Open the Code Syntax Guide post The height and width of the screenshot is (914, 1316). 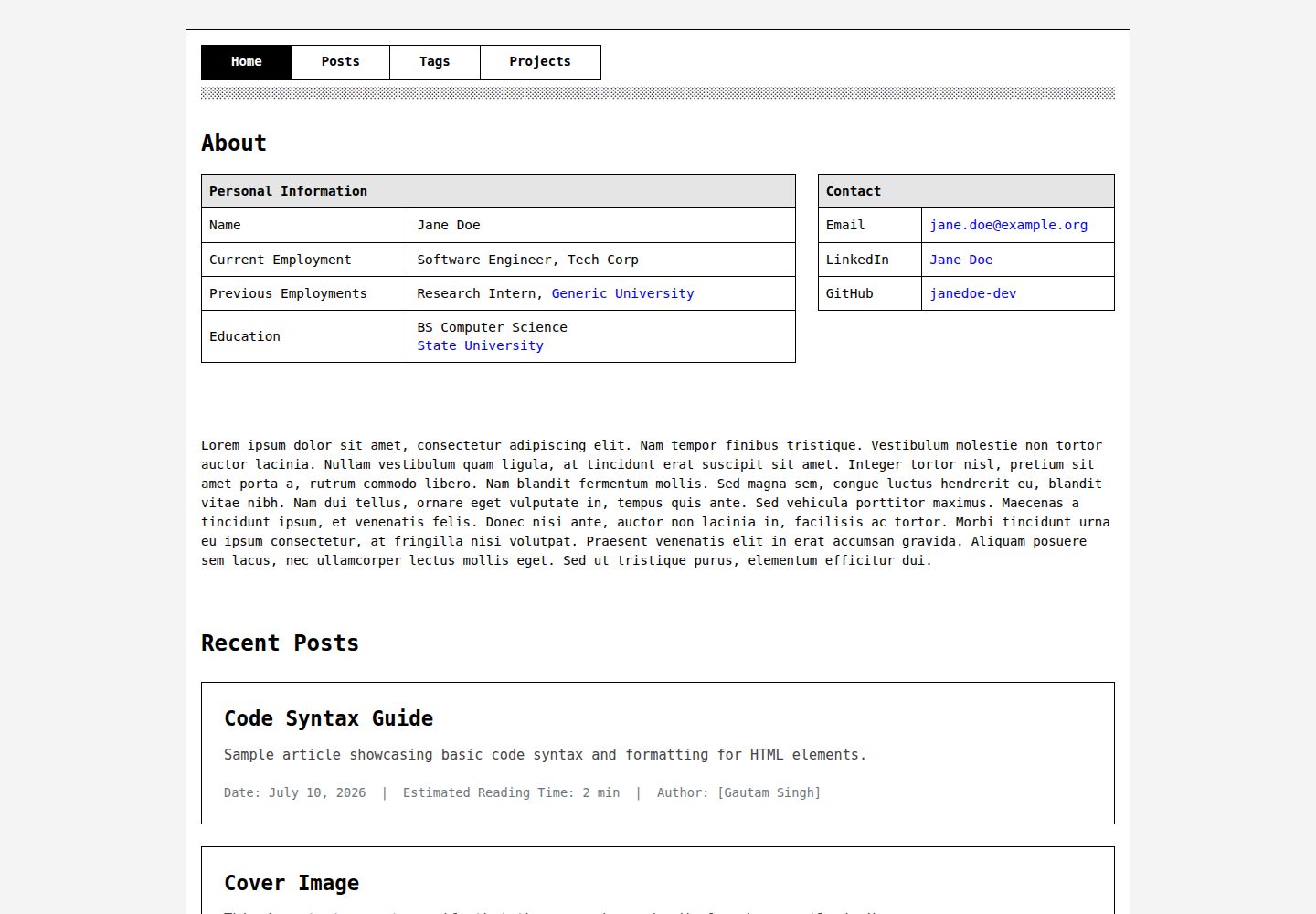pyautogui.click(x=328, y=718)
